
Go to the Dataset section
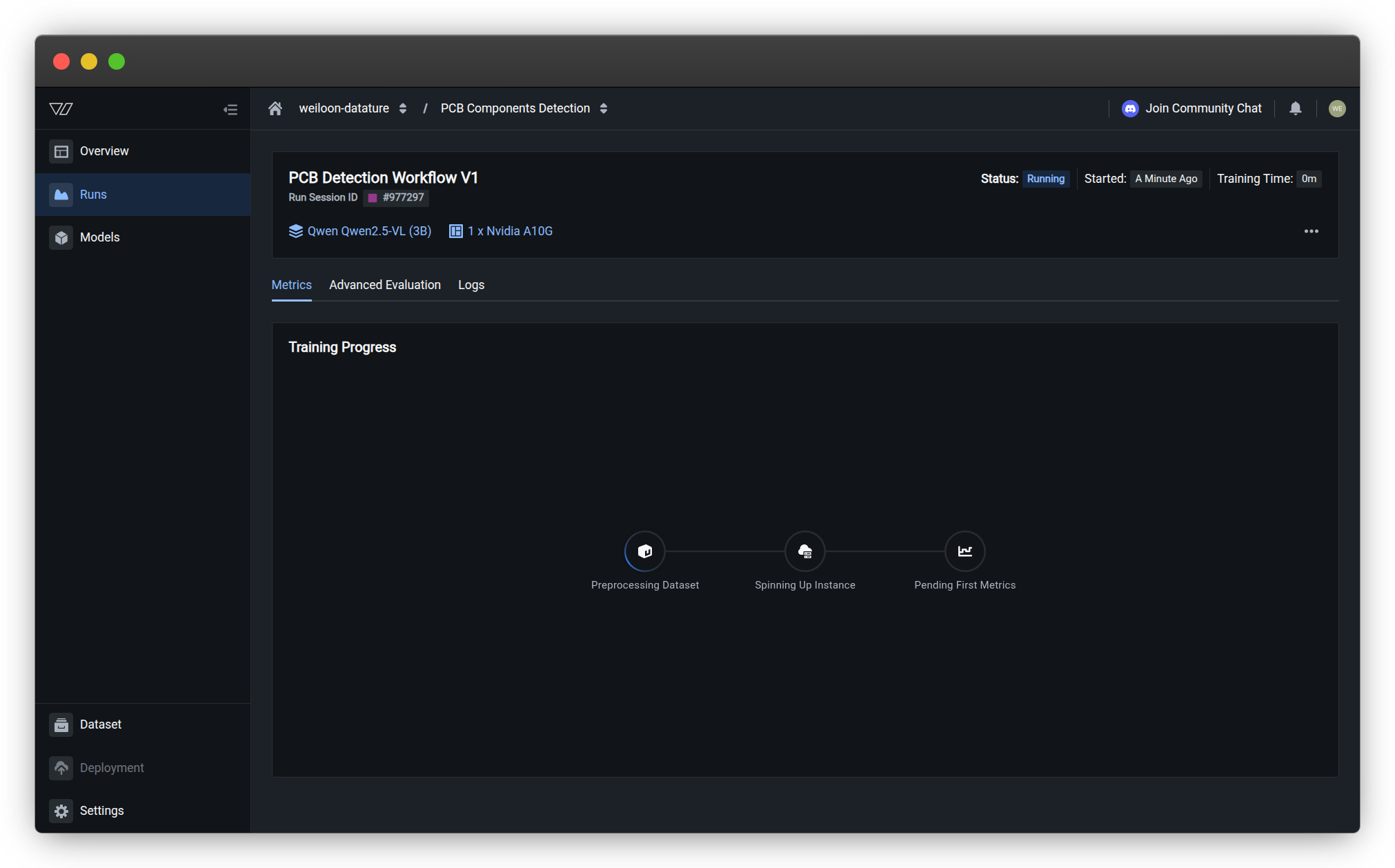pos(100,724)
